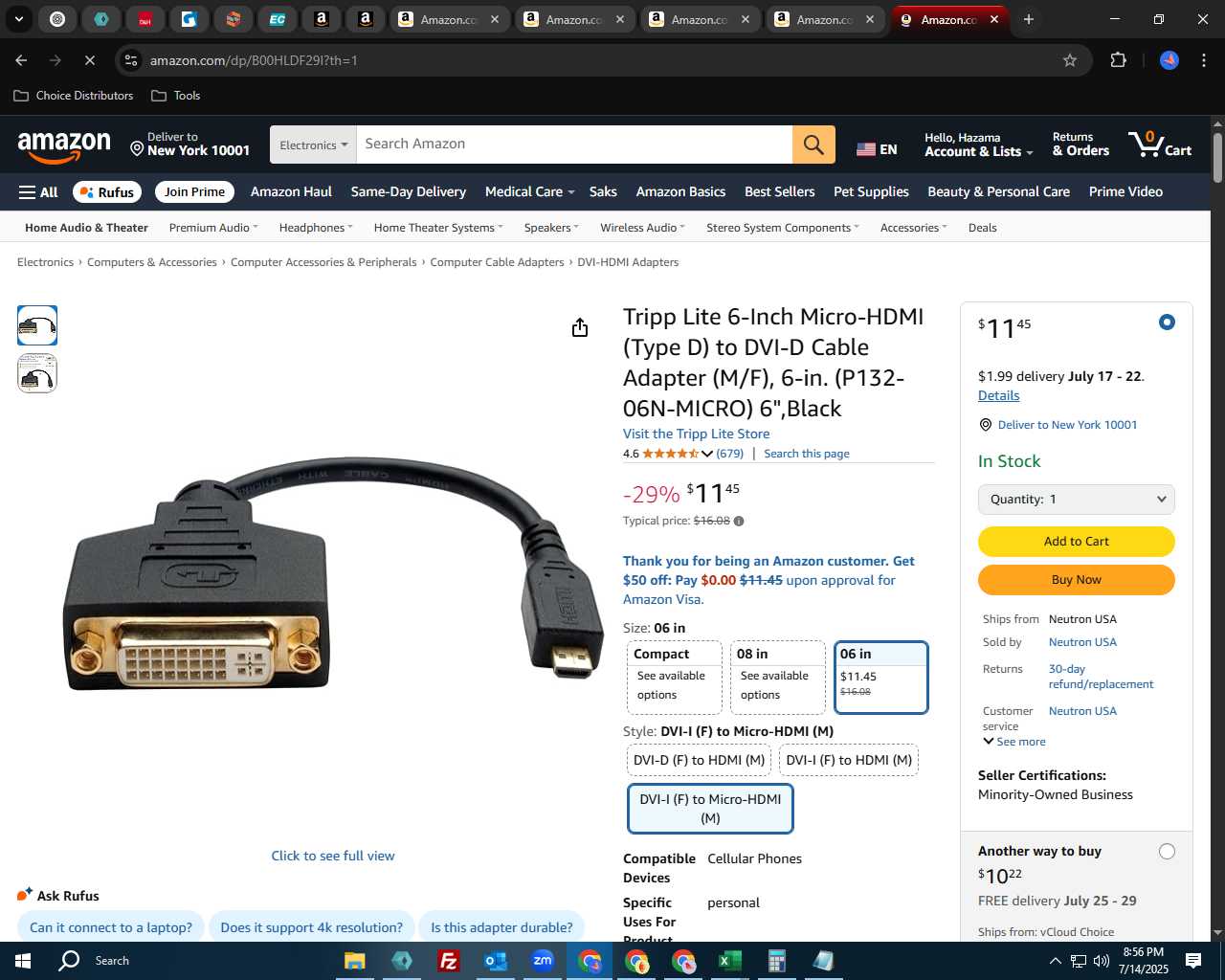Click the Add to Cart button

[1077, 542]
